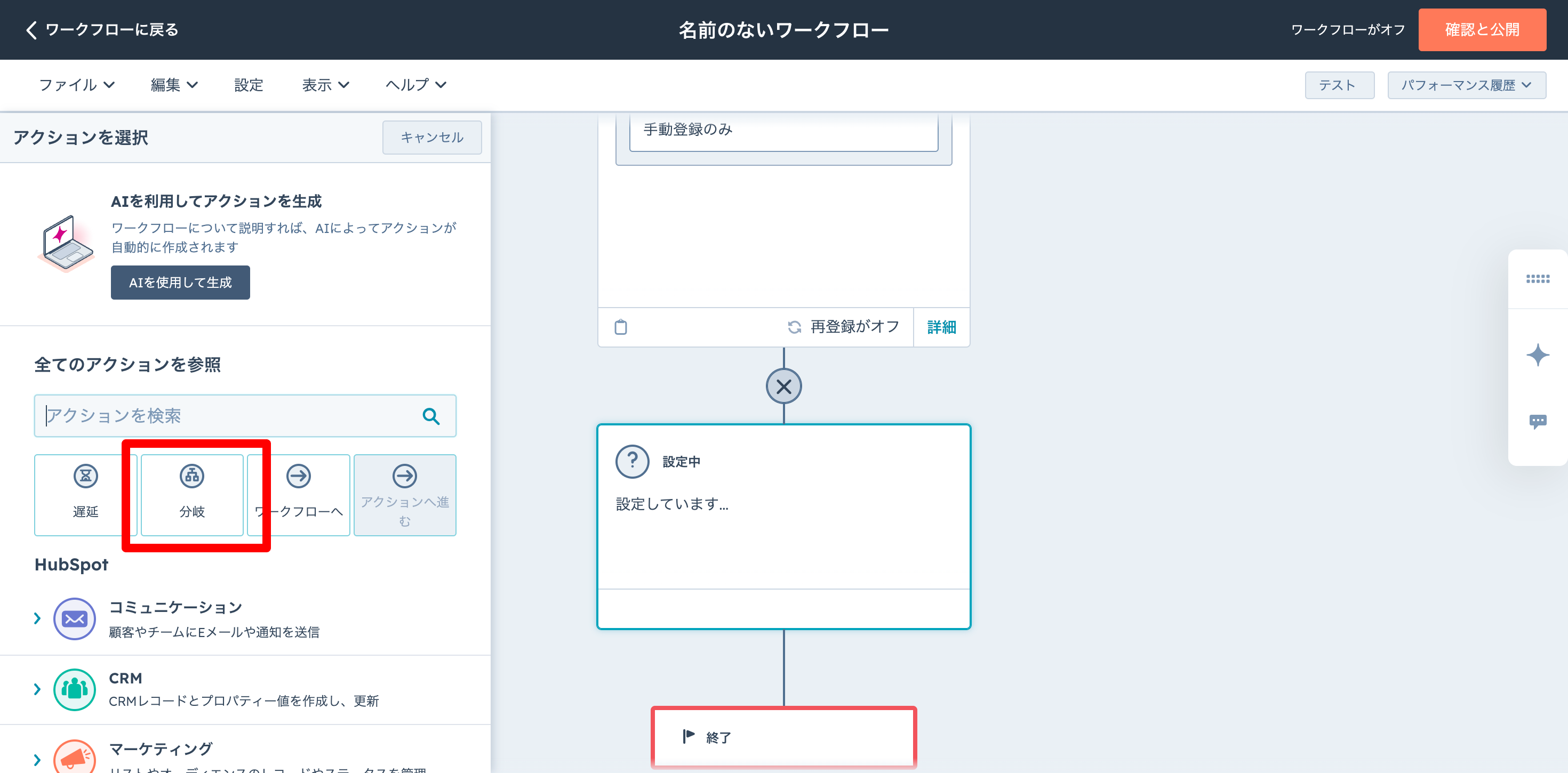
Task: Click the ワークフローがオフ status text
Action: coord(1348,30)
